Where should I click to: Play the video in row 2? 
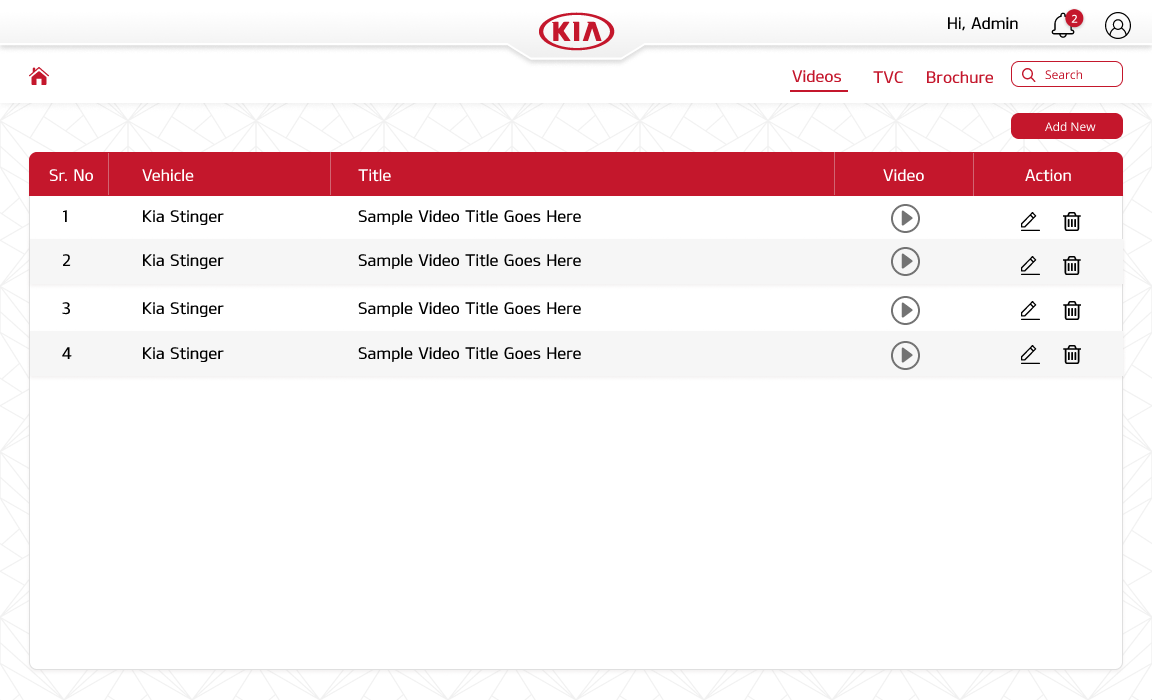click(905, 262)
